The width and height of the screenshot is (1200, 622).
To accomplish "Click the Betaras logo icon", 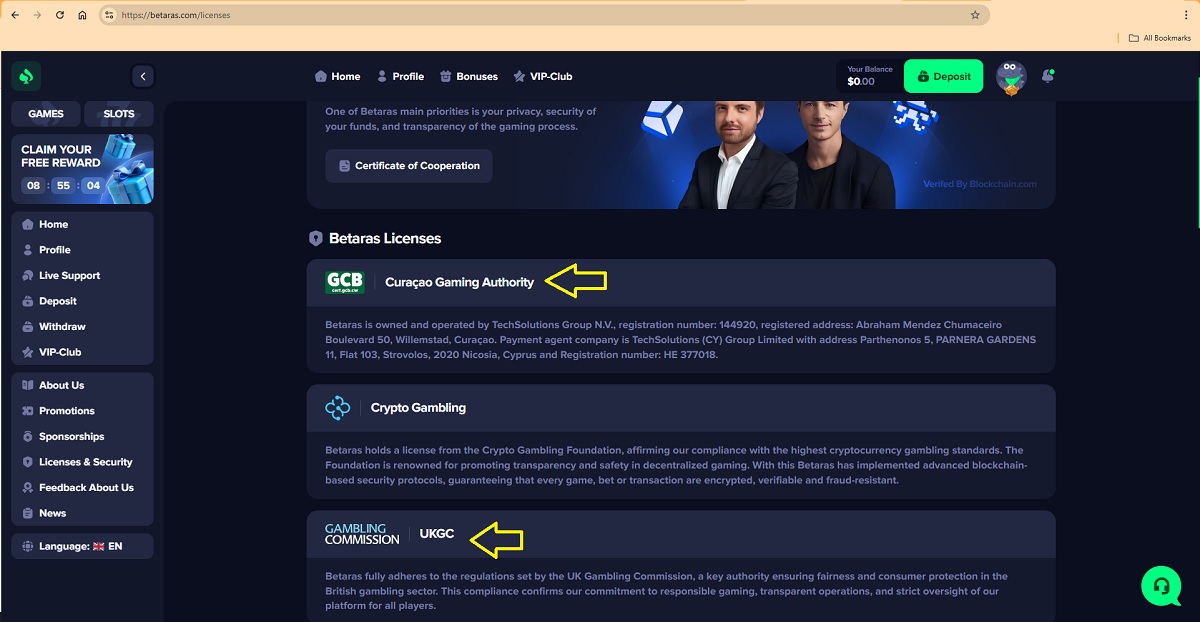I will [27, 76].
